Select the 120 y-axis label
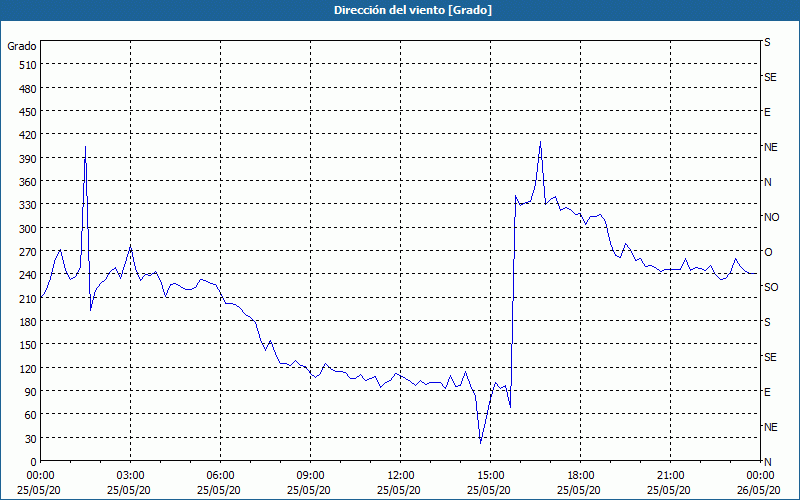Image resolution: width=800 pixels, height=500 pixels. point(28,368)
